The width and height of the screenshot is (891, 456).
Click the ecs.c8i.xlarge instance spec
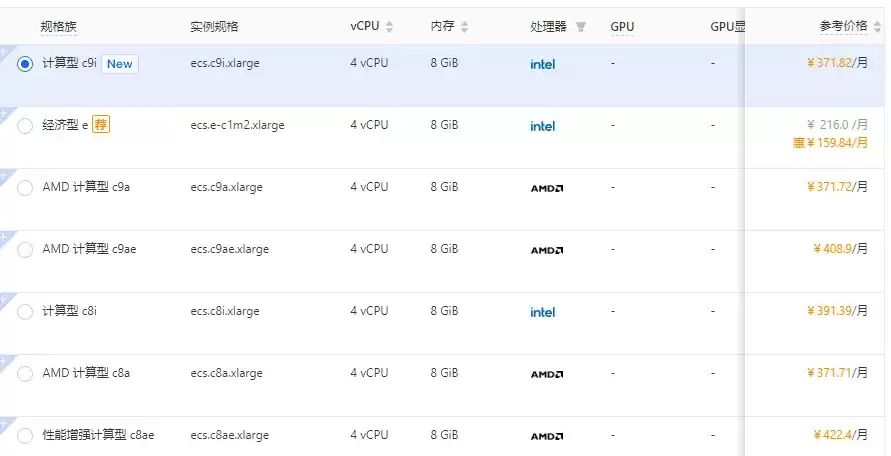click(225, 312)
